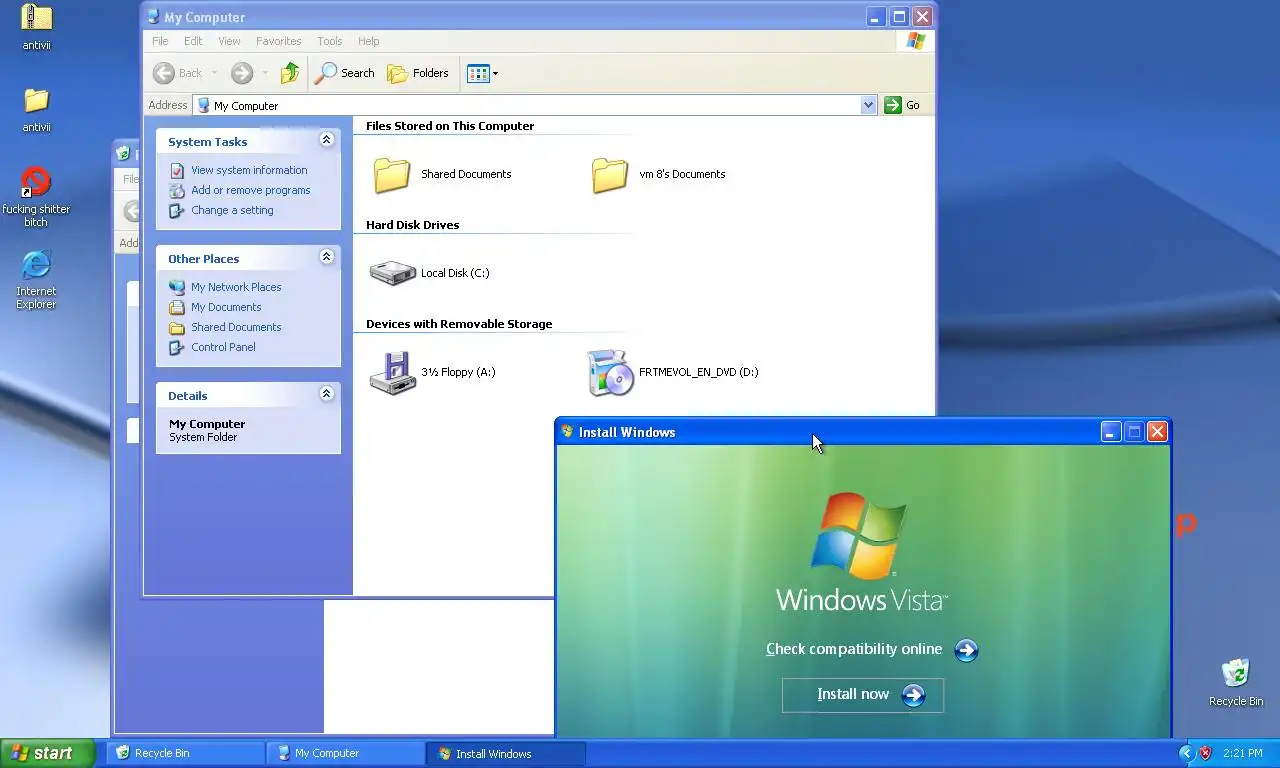Maximize the My Computer window
Screen dimensions: 1280x768
899,17
